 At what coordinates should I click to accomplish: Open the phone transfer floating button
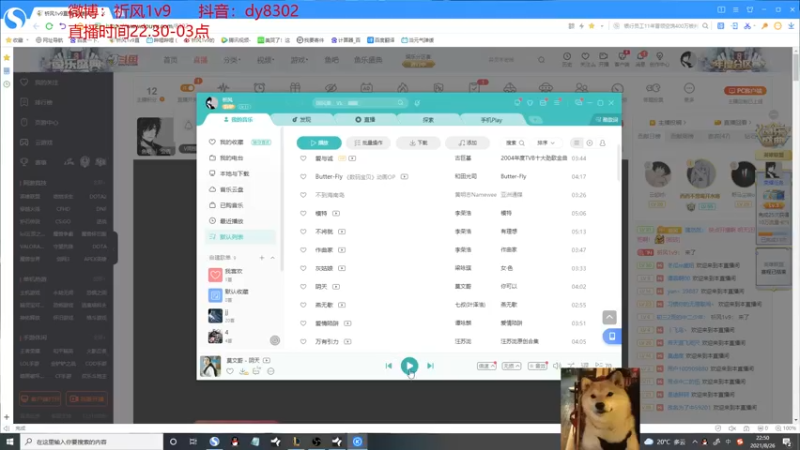coord(612,336)
